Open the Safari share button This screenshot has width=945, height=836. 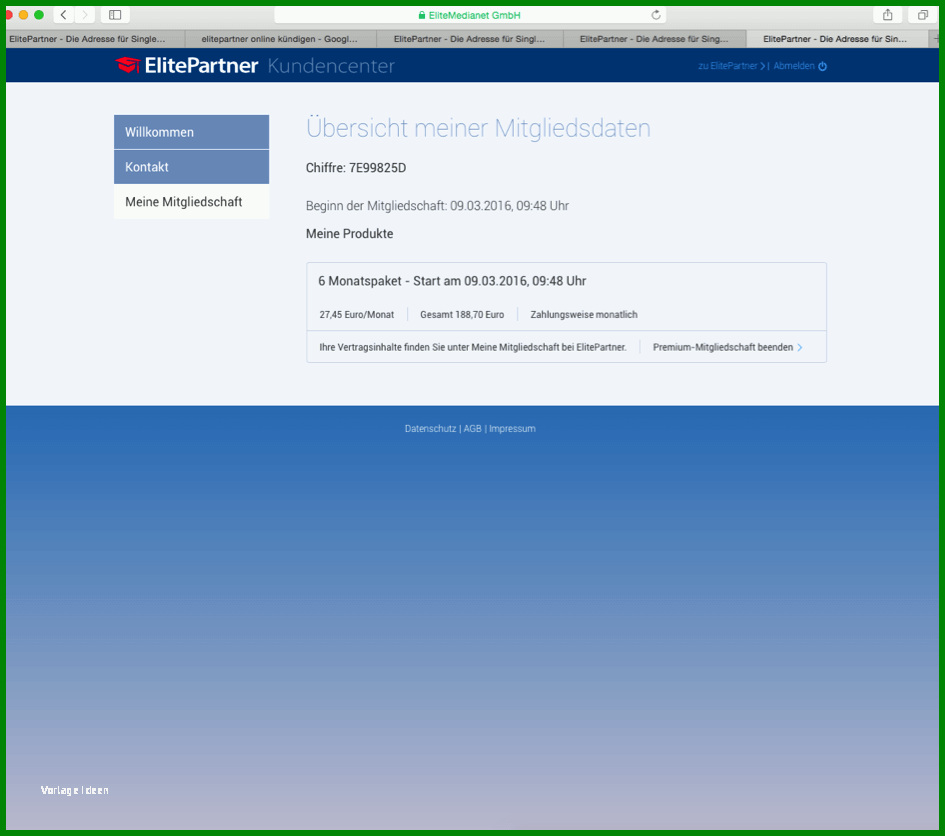pos(887,15)
